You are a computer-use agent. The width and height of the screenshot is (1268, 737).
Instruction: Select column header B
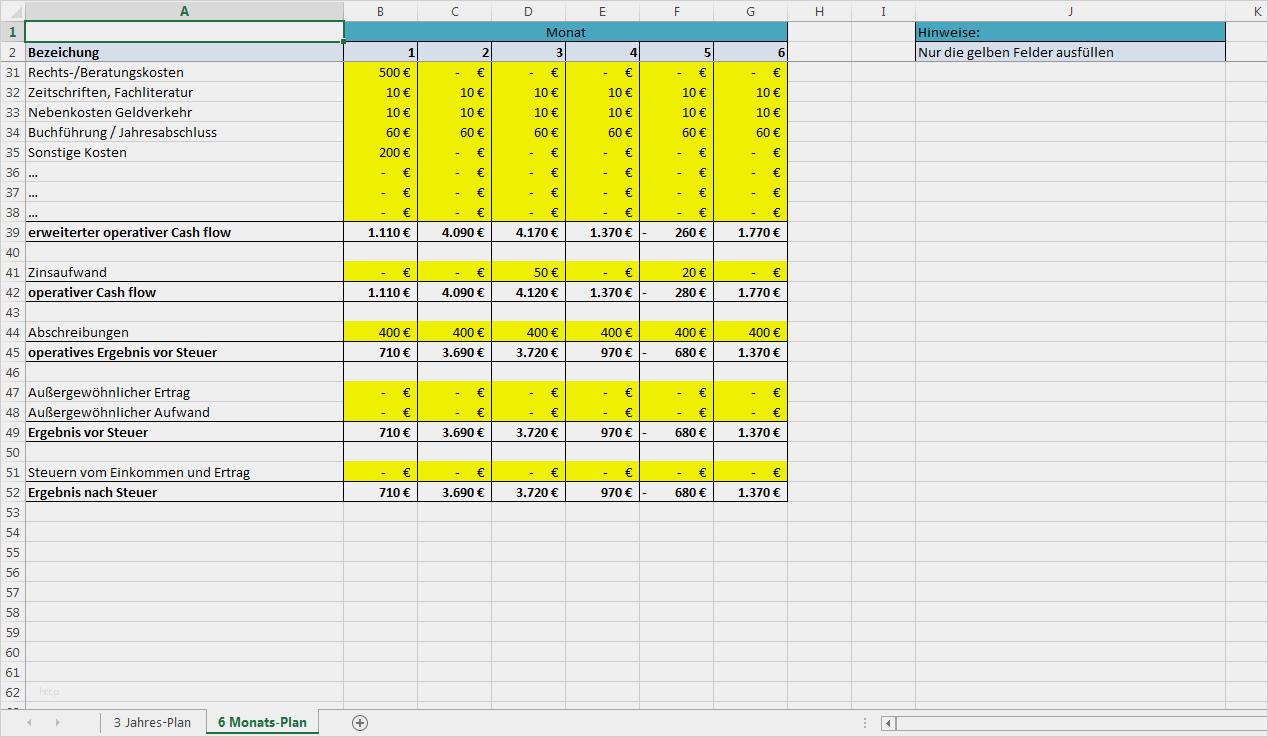[x=381, y=11]
